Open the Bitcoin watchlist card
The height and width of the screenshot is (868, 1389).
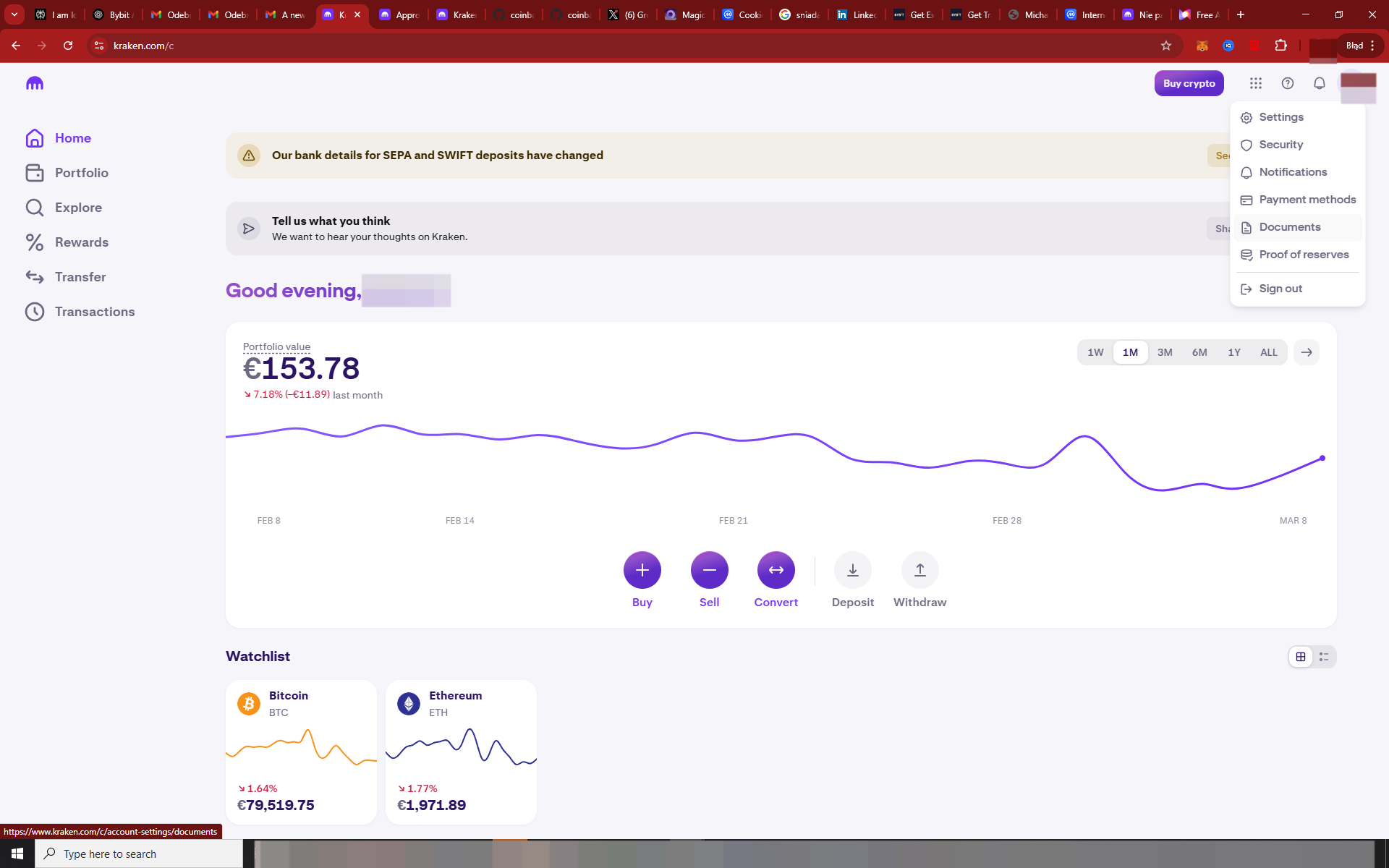point(301,752)
